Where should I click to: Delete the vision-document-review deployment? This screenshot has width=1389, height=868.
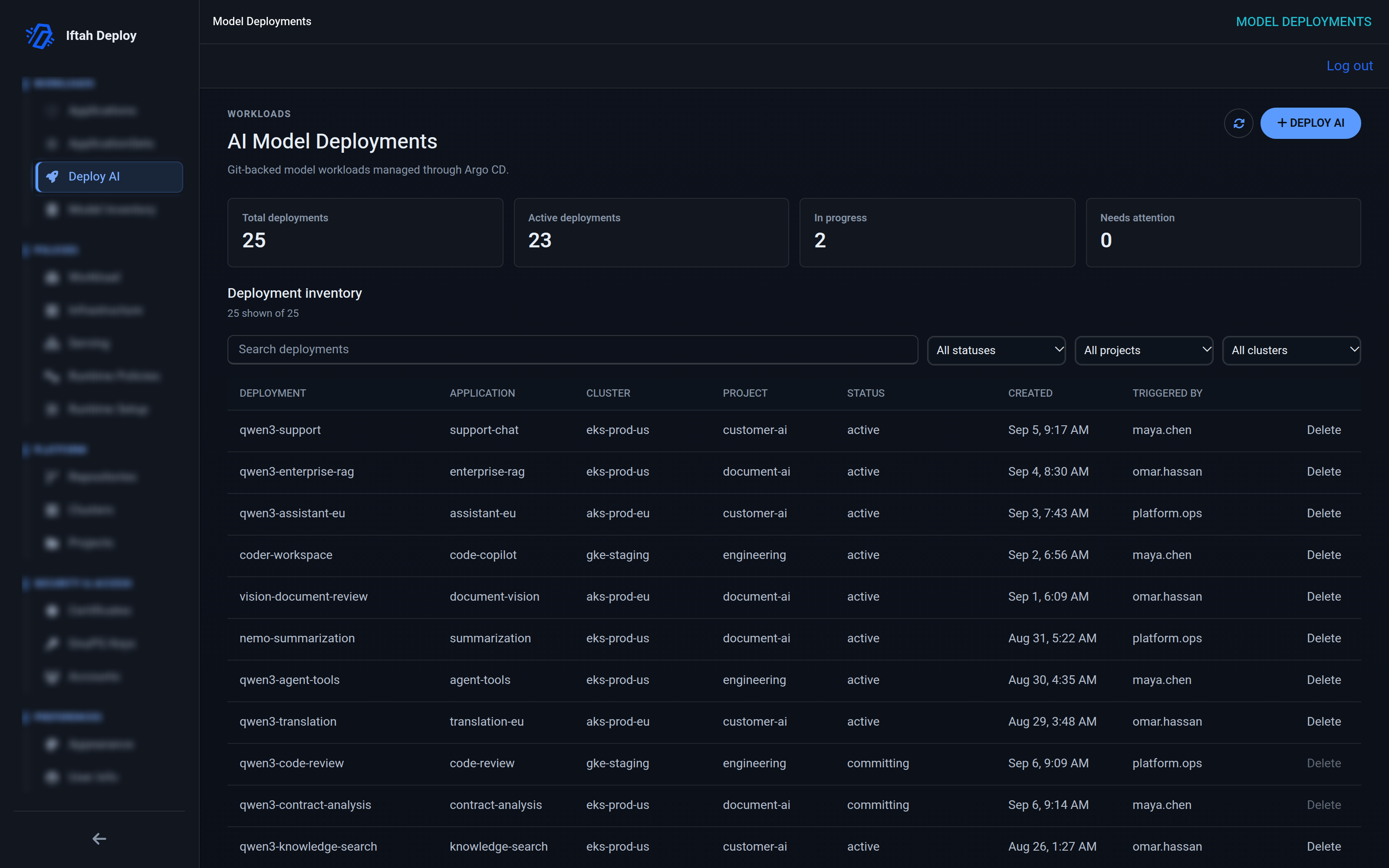tap(1323, 597)
